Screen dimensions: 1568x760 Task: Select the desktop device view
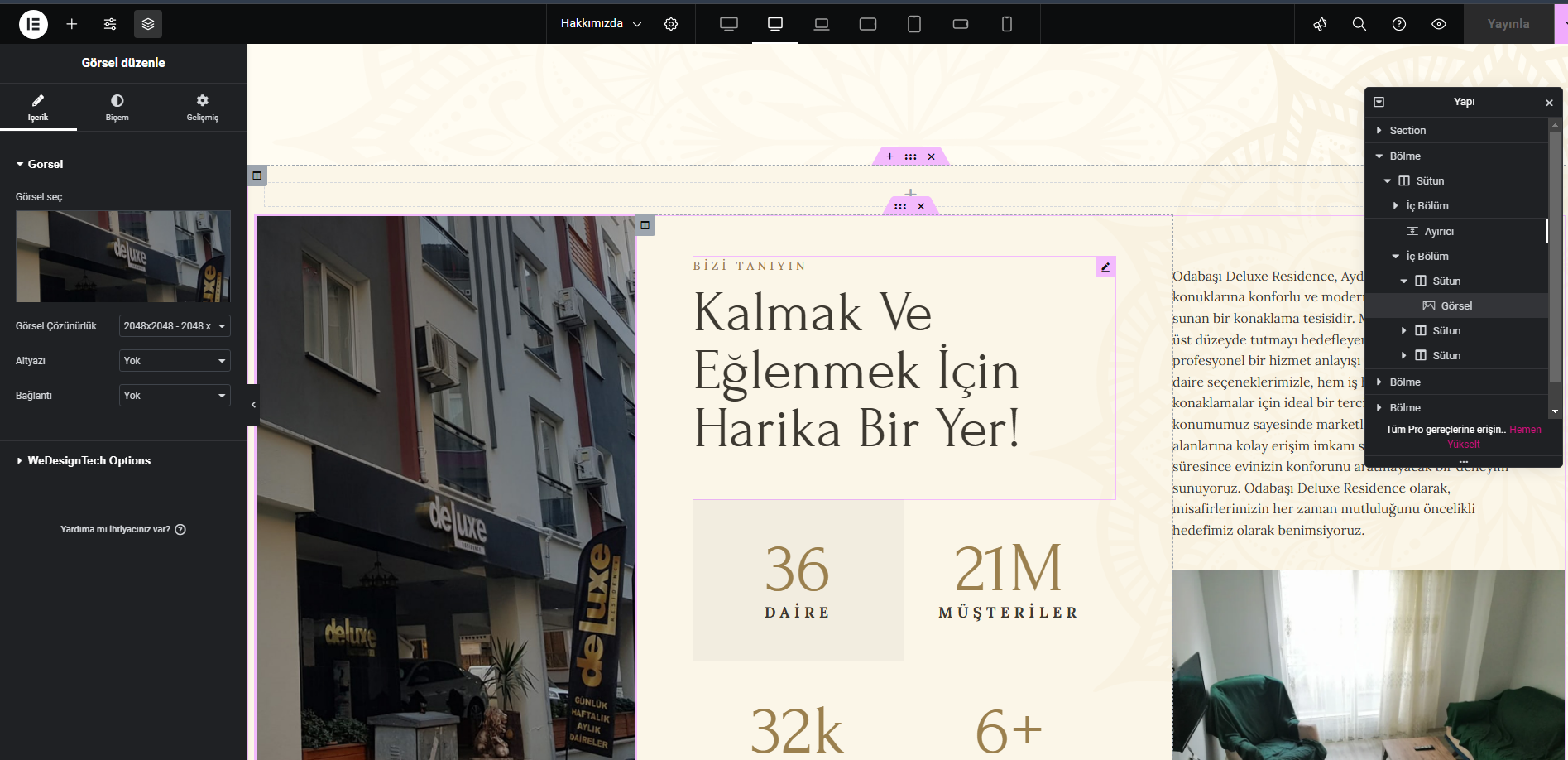click(x=775, y=24)
